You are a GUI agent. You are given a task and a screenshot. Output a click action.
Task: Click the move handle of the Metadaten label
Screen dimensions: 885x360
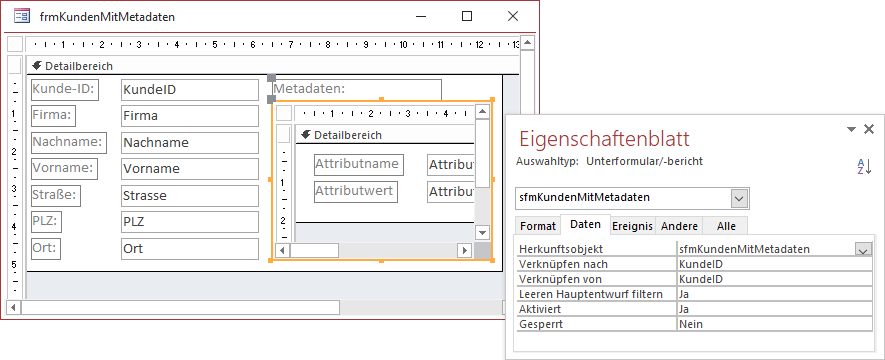tap(271, 78)
